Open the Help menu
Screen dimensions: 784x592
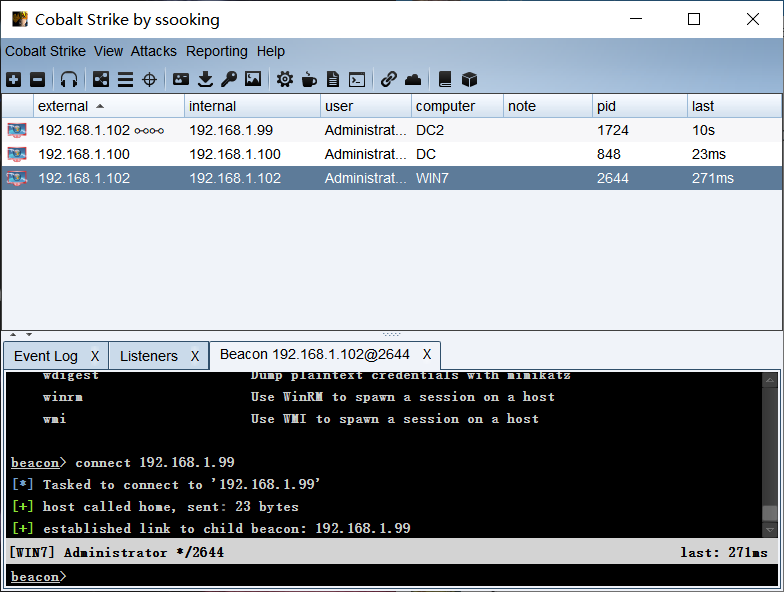(270, 51)
